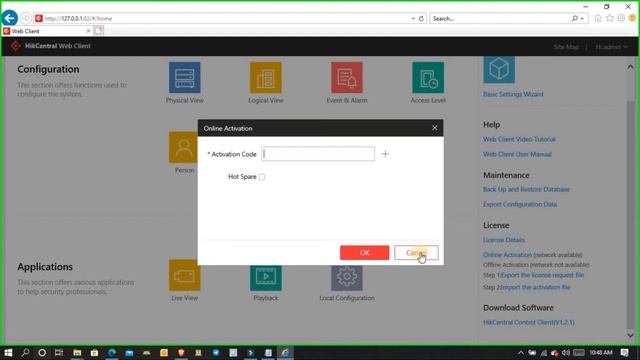The image size is (640, 360).
Task: Click the HikCentral logo in the header
Action: pyautogui.click(x=16, y=46)
